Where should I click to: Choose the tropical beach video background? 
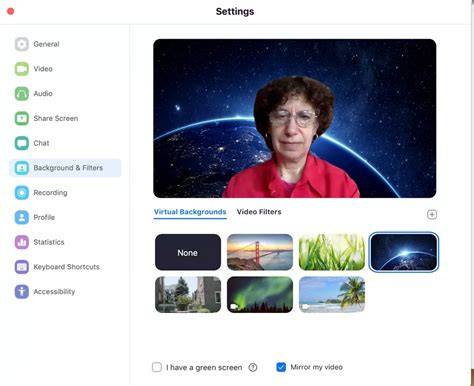point(332,295)
